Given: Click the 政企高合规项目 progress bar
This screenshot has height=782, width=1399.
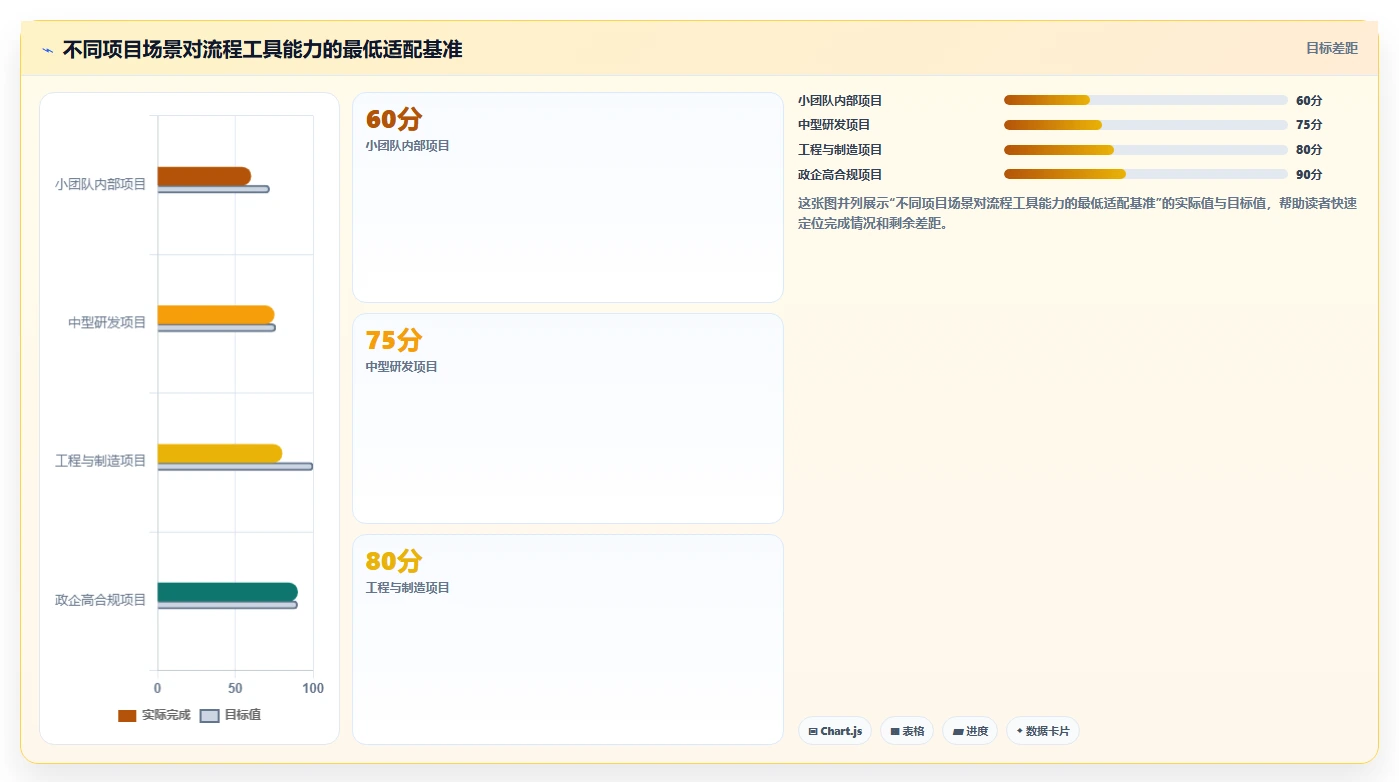Looking at the screenshot, I should tap(1146, 174).
